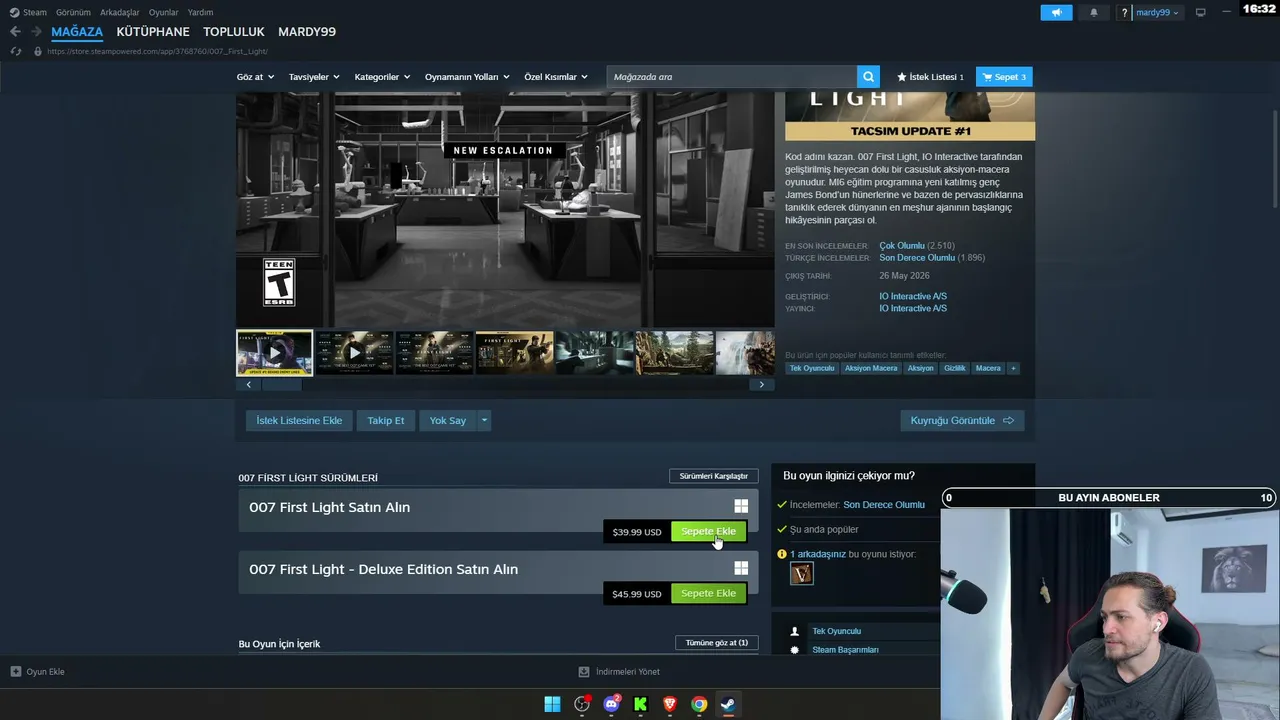Image resolution: width=1280 pixels, height=720 pixels.
Task: Open İstek Listesi wishlist
Action: coord(930,77)
